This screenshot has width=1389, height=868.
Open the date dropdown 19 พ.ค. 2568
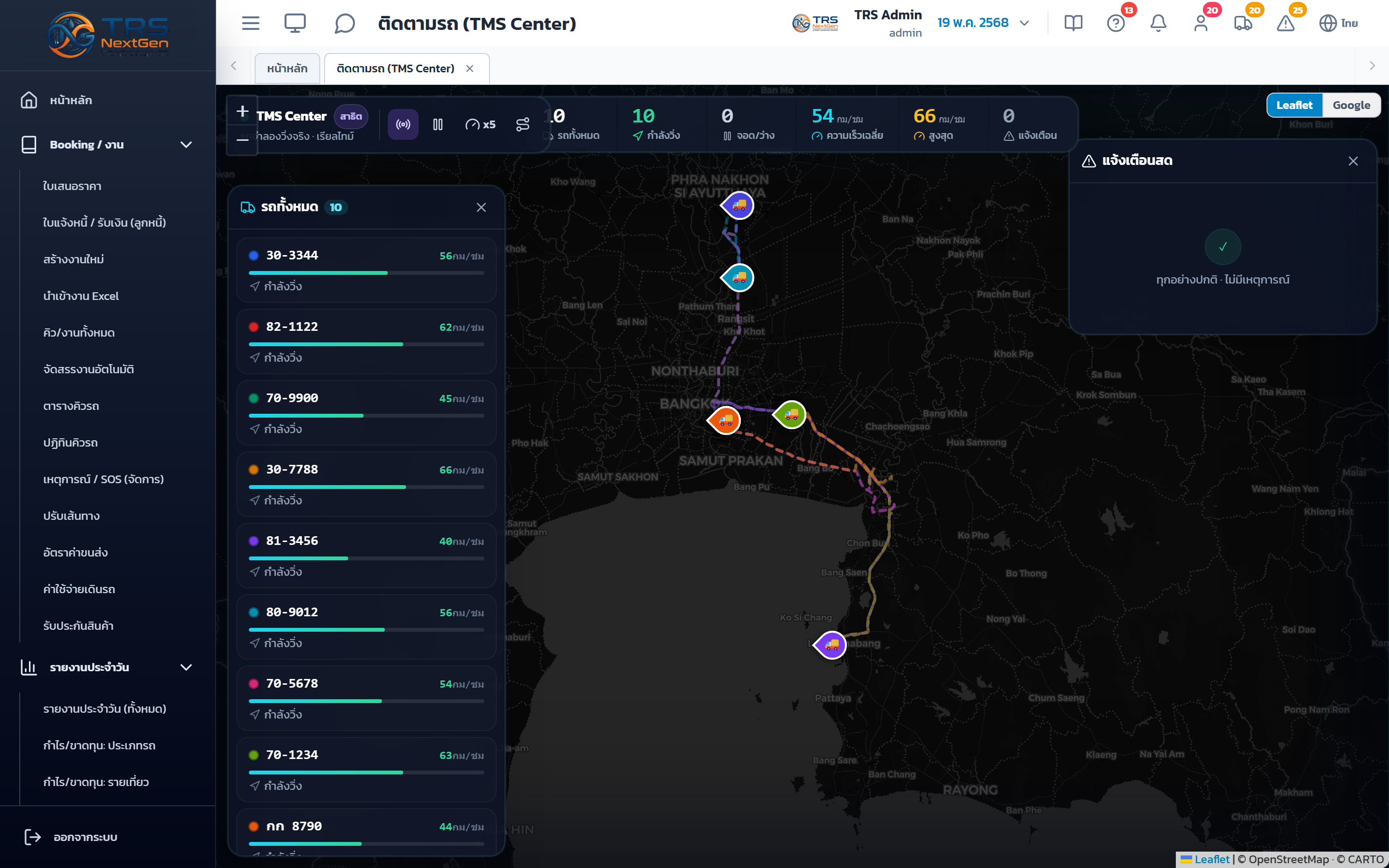coord(983,23)
